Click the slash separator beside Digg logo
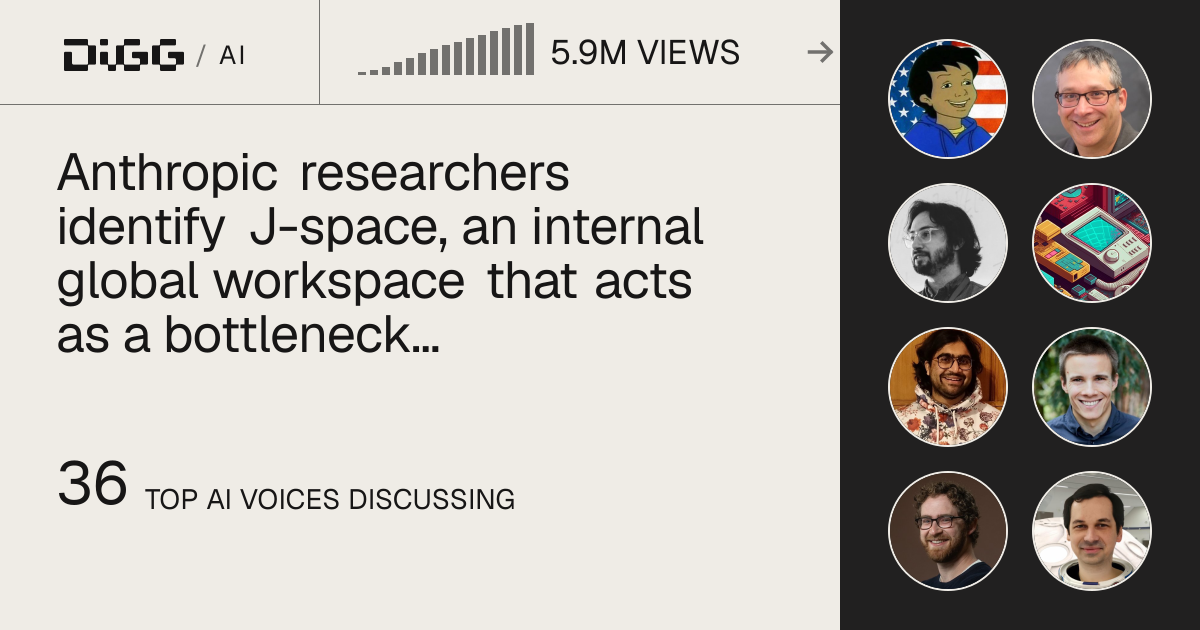The height and width of the screenshot is (630, 1200). (201, 55)
